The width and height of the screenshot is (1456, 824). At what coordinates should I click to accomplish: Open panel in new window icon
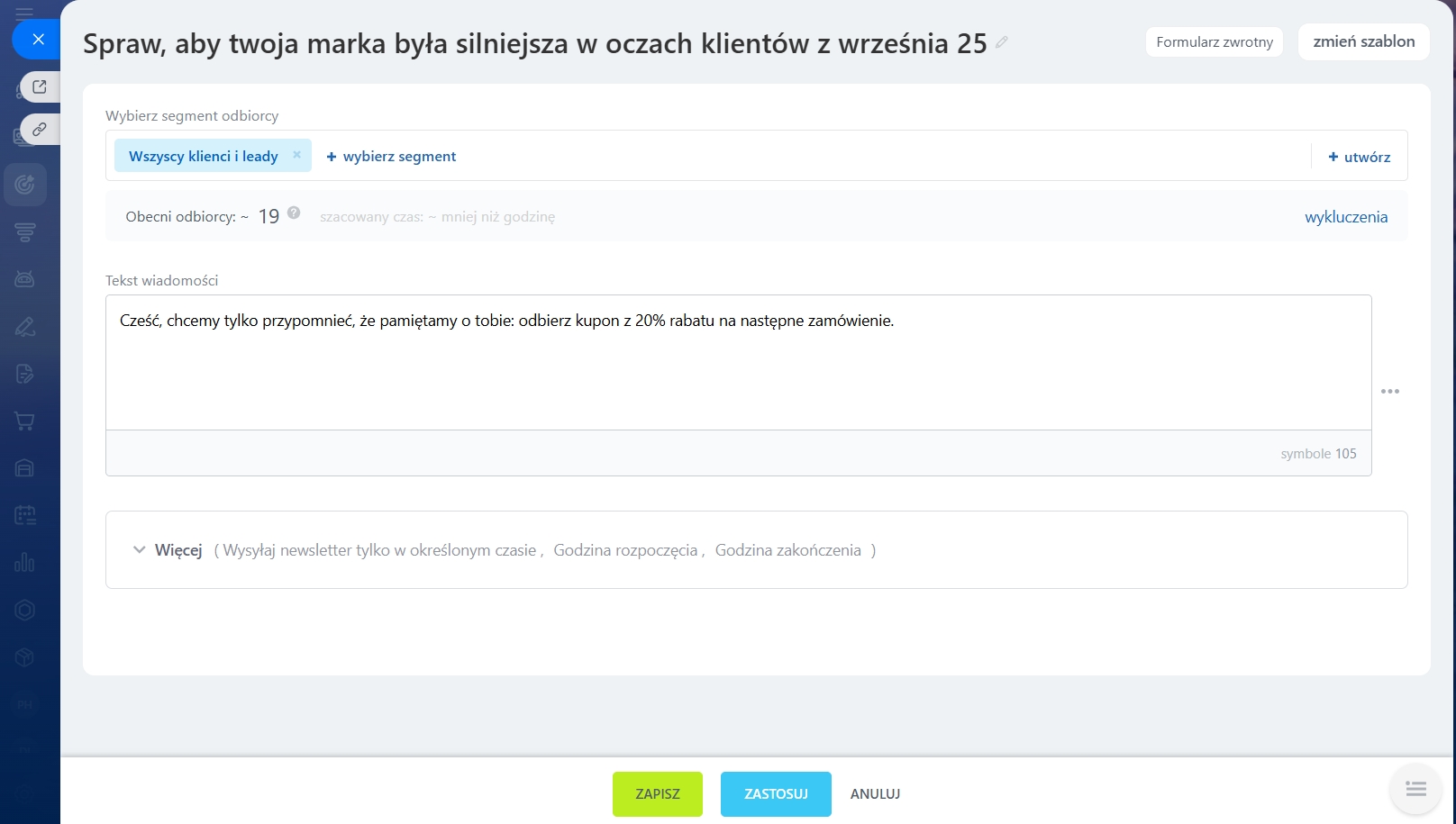[40, 87]
